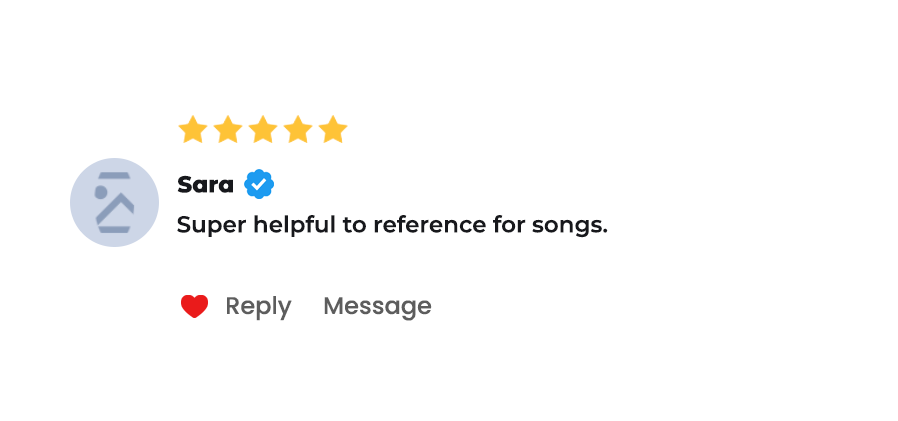Set rating with the fifth star
The height and width of the screenshot is (421, 898).
coord(333,130)
